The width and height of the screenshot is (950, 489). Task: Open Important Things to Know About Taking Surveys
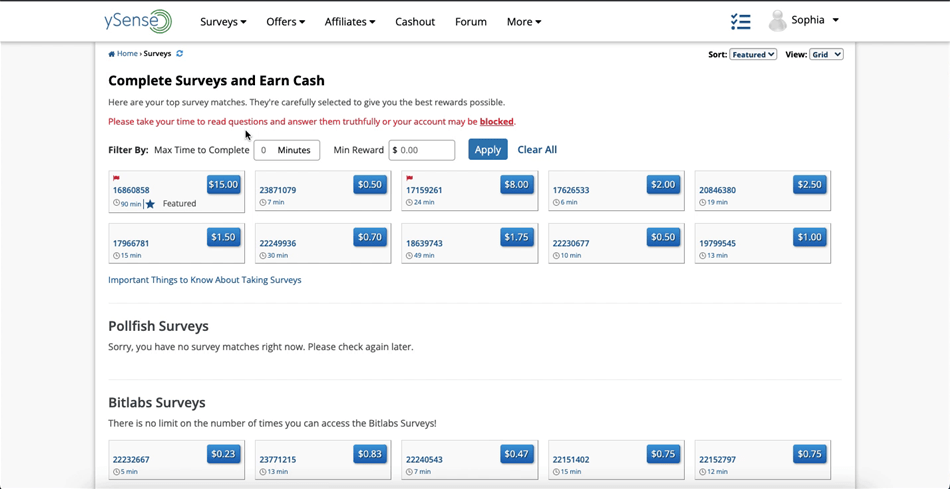(205, 280)
